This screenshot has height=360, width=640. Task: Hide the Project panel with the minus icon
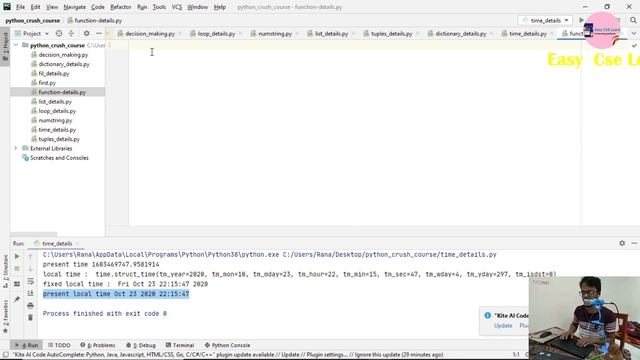(x=99, y=33)
